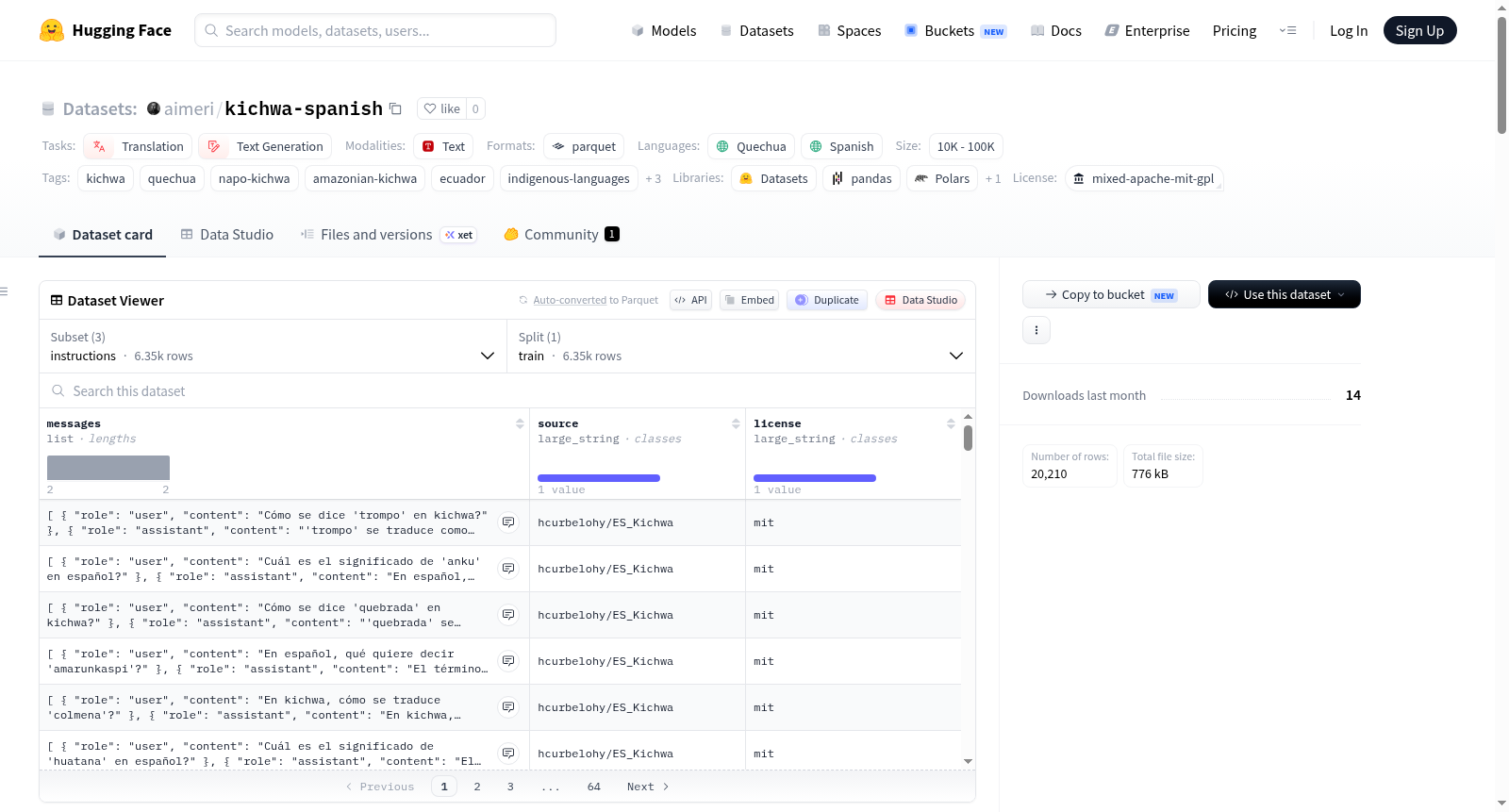This screenshot has width=1509, height=812.
Task: Click the Embed button
Action: (x=748, y=300)
